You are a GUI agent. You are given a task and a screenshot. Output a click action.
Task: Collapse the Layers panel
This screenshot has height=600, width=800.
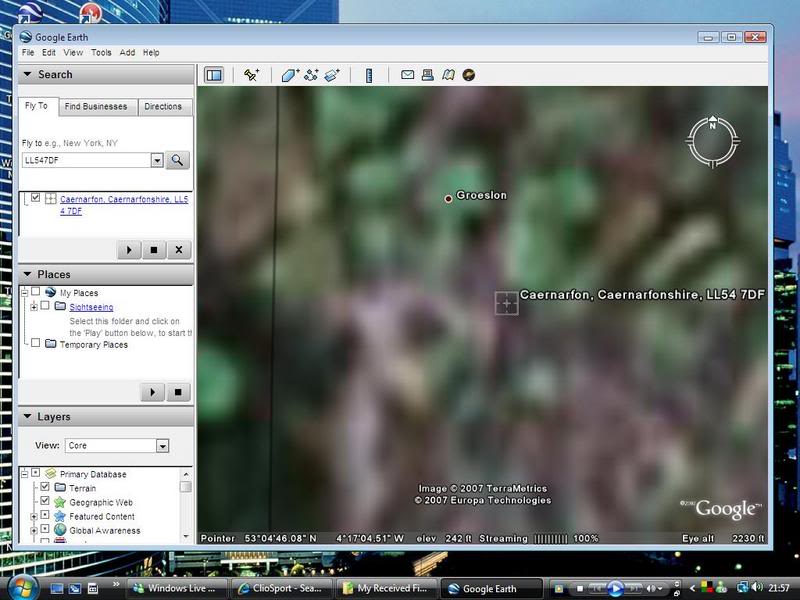[x=28, y=416]
